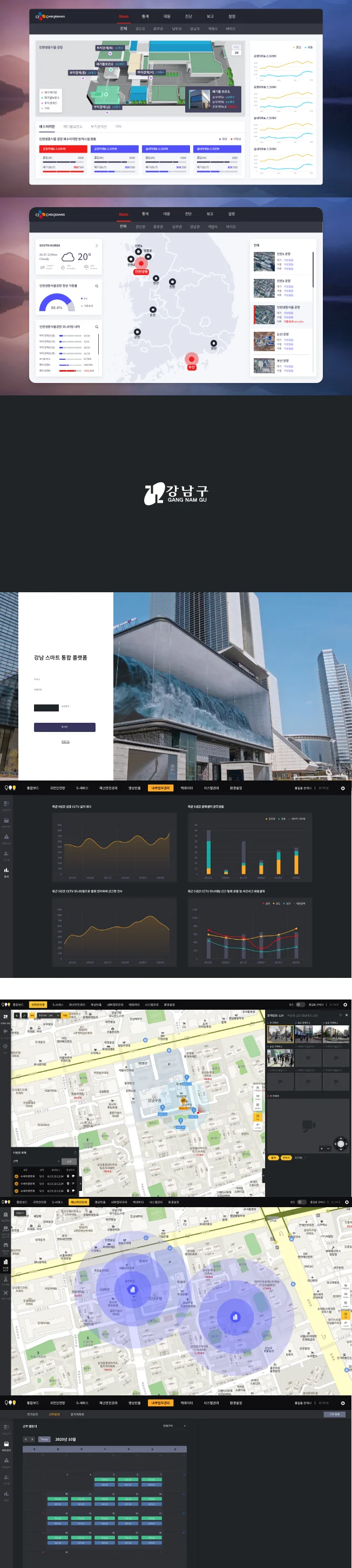
Task: Click the building icon in the right blue radius circle
Action: (235, 1317)
